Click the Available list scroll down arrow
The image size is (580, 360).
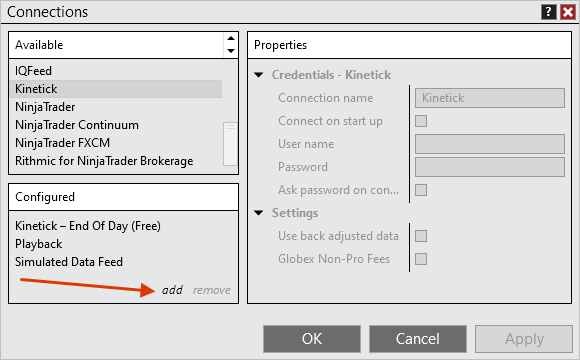point(231,51)
